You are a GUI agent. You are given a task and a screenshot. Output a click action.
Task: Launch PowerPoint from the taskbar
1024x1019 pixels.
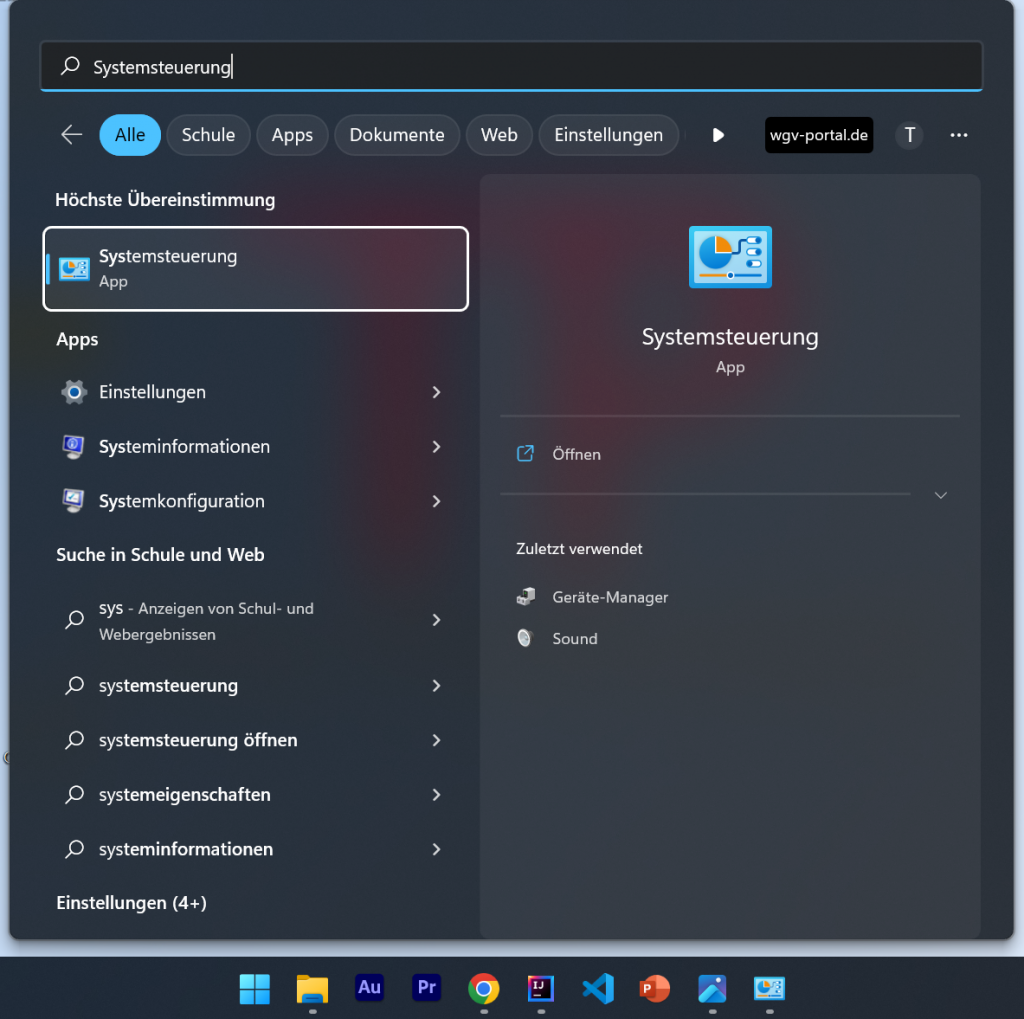point(655,988)
